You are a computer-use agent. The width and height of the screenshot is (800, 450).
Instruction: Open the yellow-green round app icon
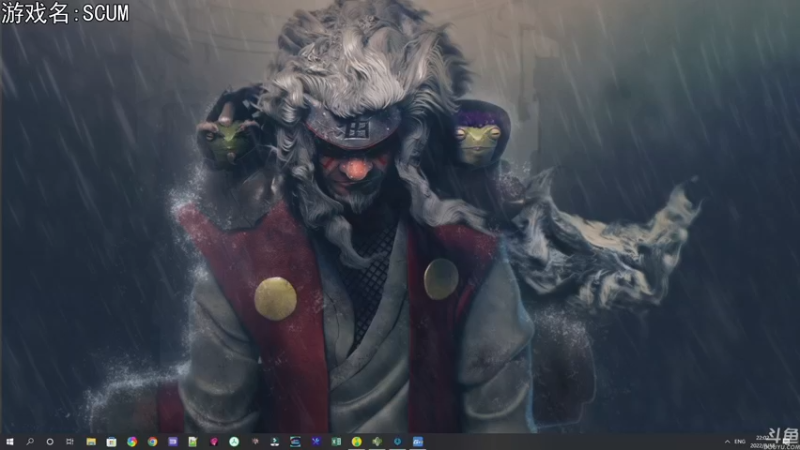click(x=357, y=442)
